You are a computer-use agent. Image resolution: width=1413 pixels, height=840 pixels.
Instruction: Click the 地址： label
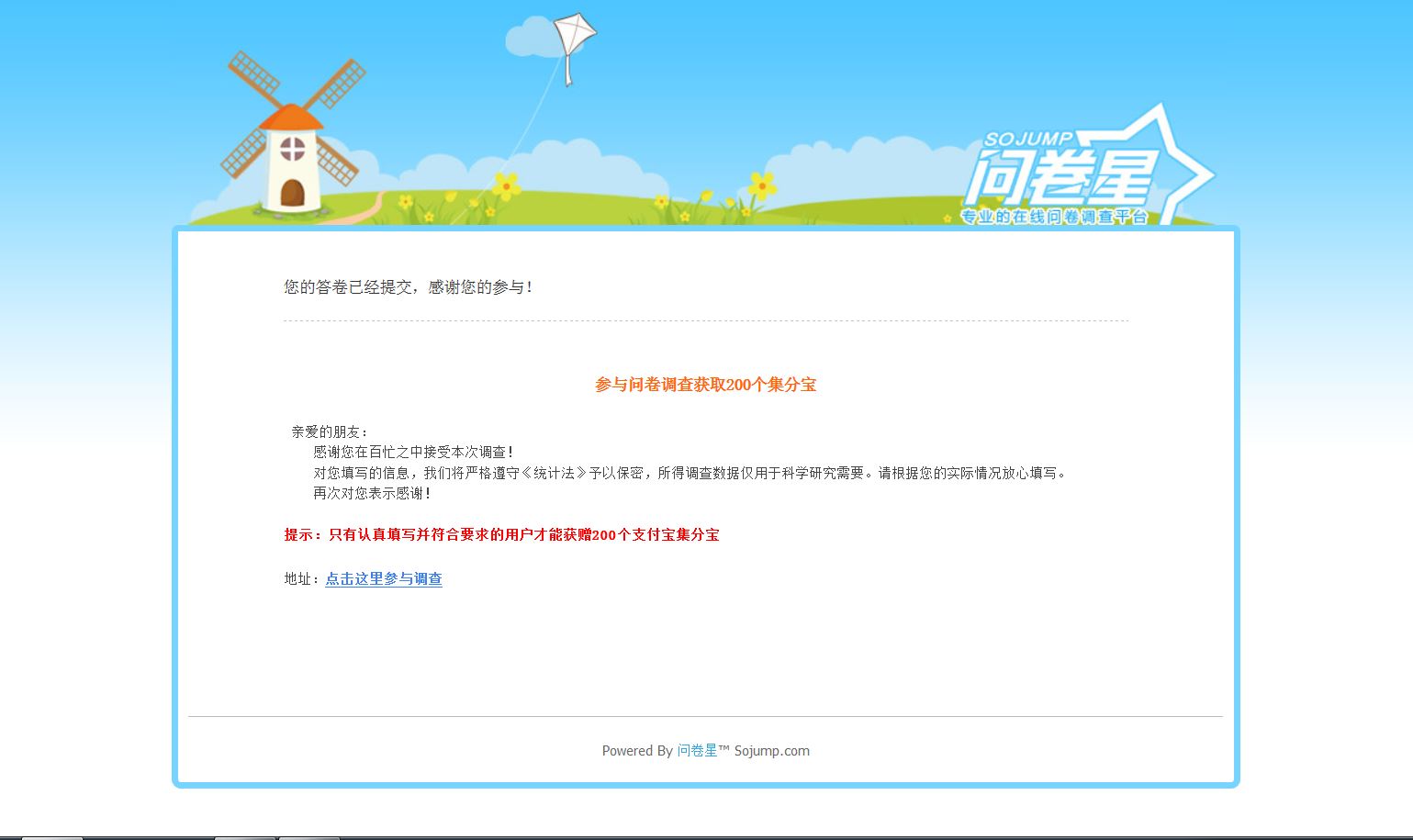point(304,579)
